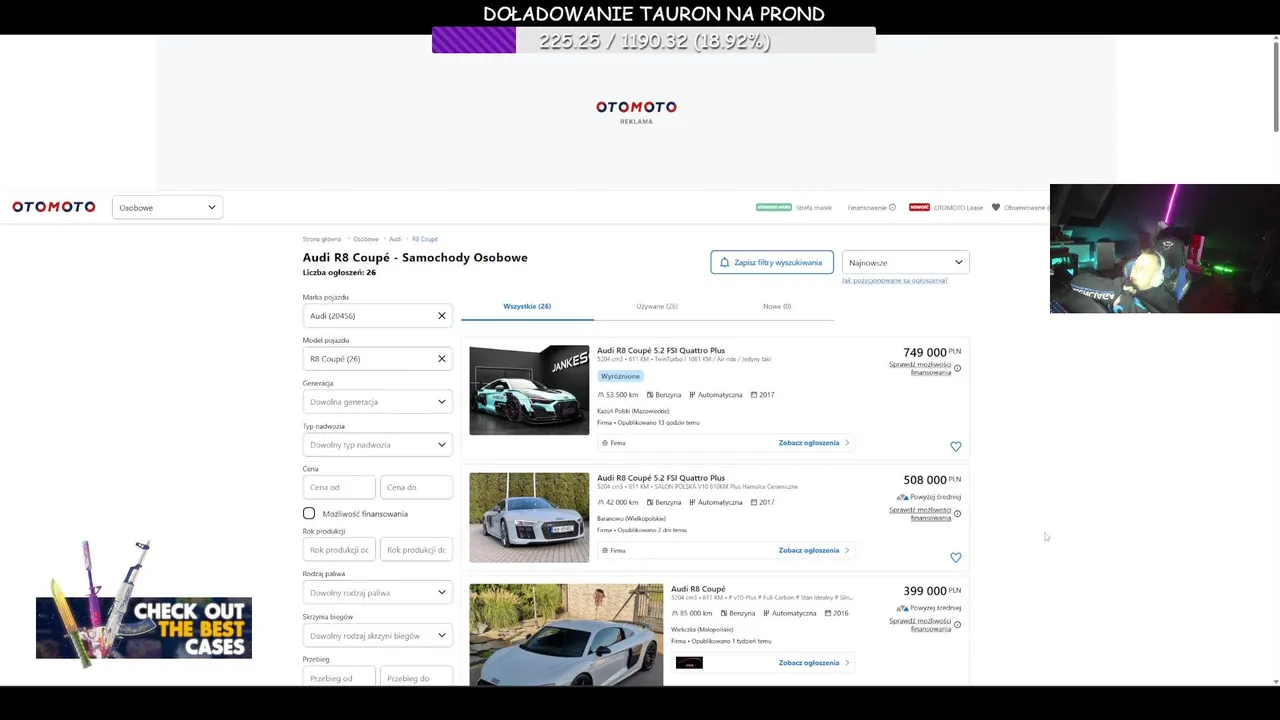Click financing info icon for 508 000 listing
Viewport: 1280px width, 720px height.
point(957,514)
